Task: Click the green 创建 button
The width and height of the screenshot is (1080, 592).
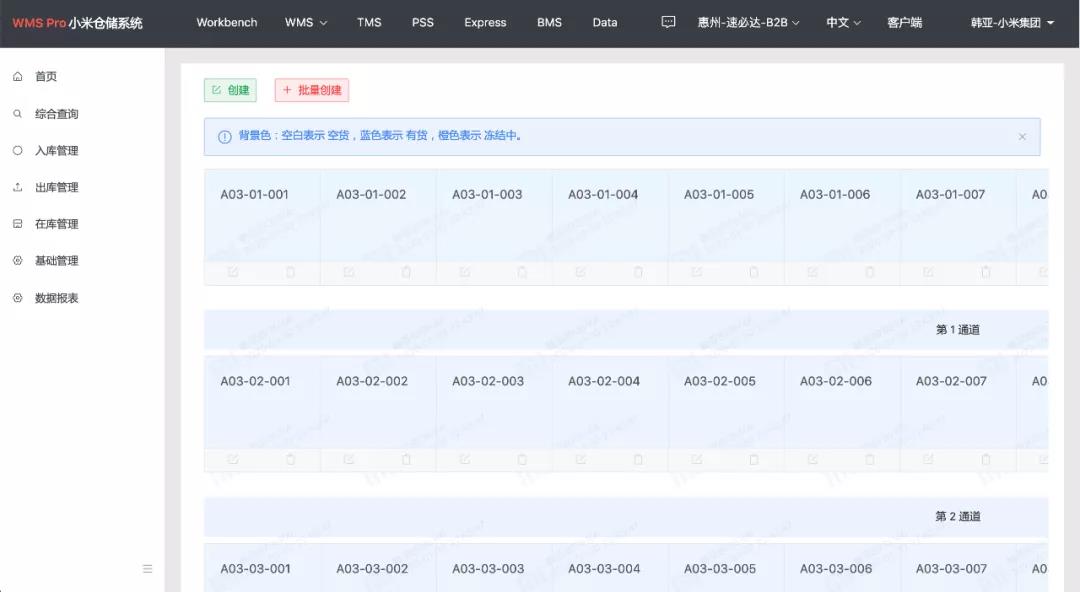Action: click(x=230, y=90)
